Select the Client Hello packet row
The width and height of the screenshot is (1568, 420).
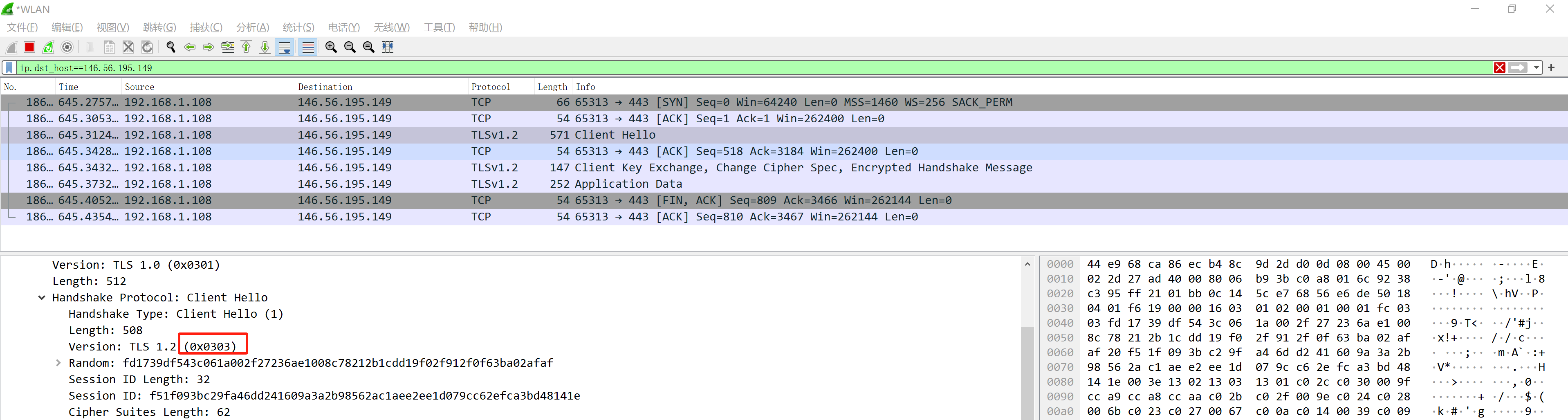tap(784, 135)
